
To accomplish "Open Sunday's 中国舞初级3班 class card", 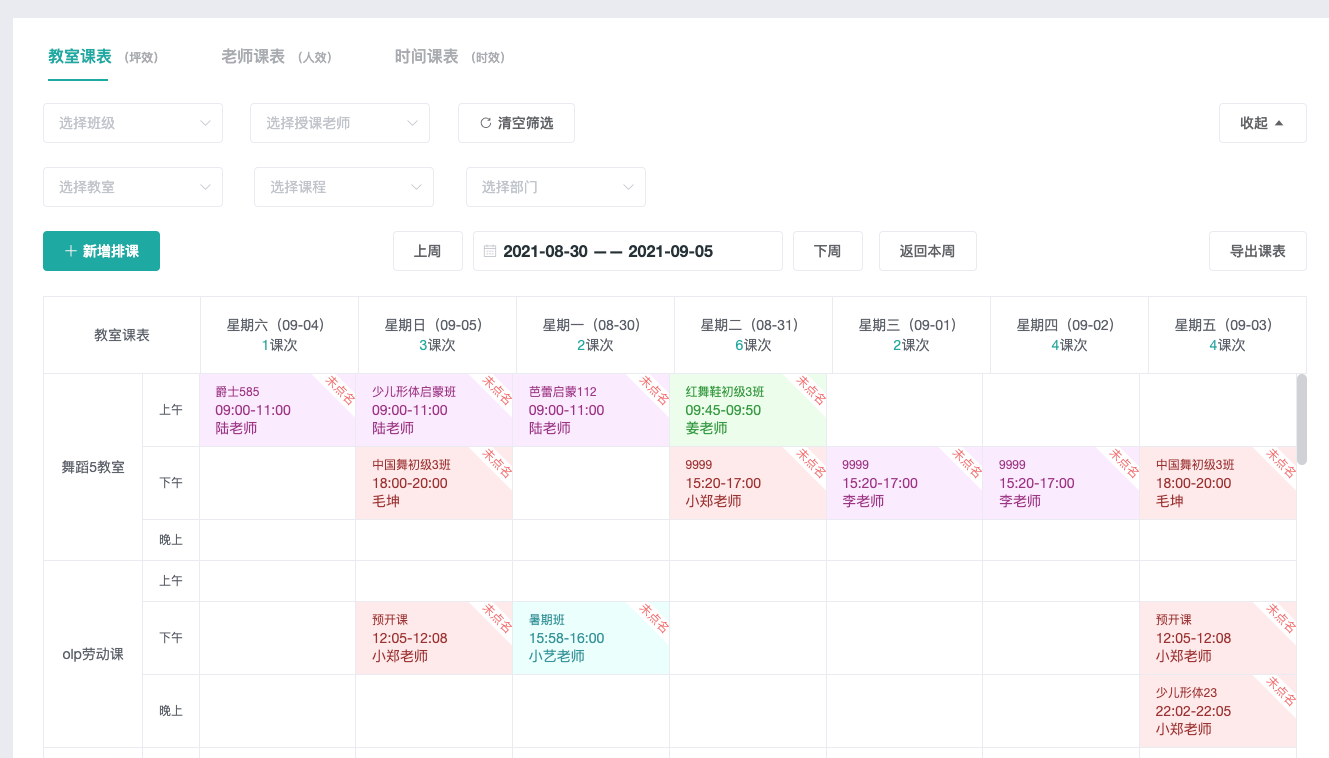I will pyautogui.click(x=434, y=483).
